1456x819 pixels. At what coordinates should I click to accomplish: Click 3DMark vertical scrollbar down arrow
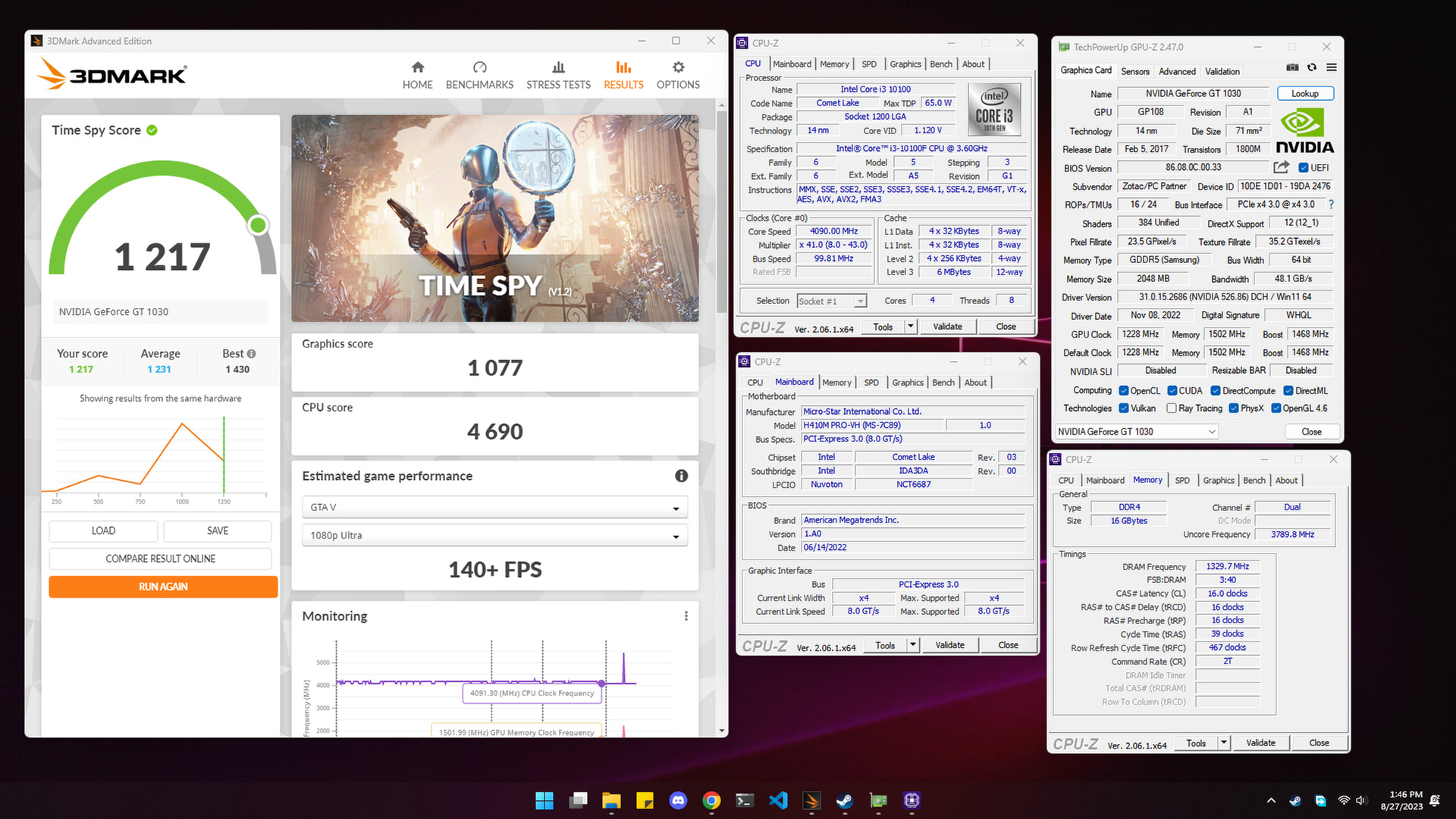point(722,731)
